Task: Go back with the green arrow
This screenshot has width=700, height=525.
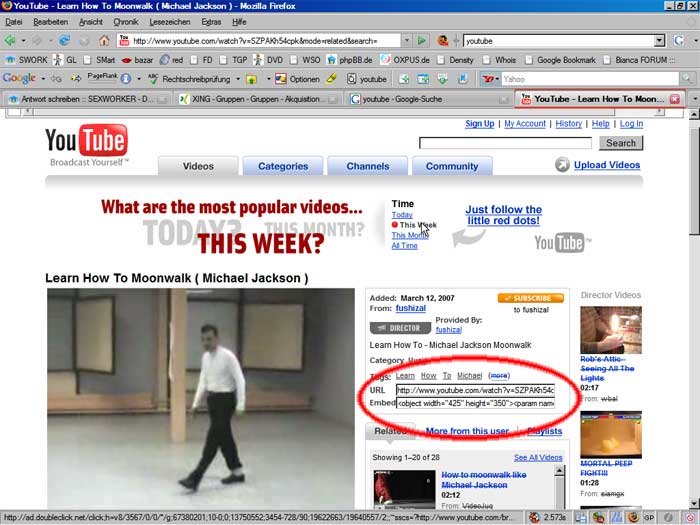Action: [x=10, y=41]
